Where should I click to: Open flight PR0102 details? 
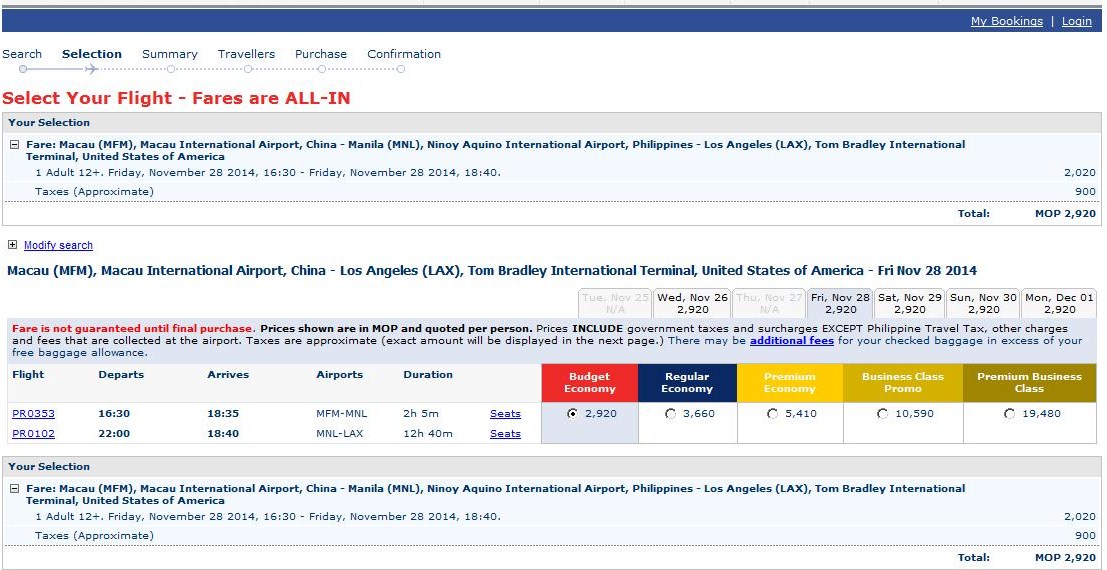tap(33, 434)
